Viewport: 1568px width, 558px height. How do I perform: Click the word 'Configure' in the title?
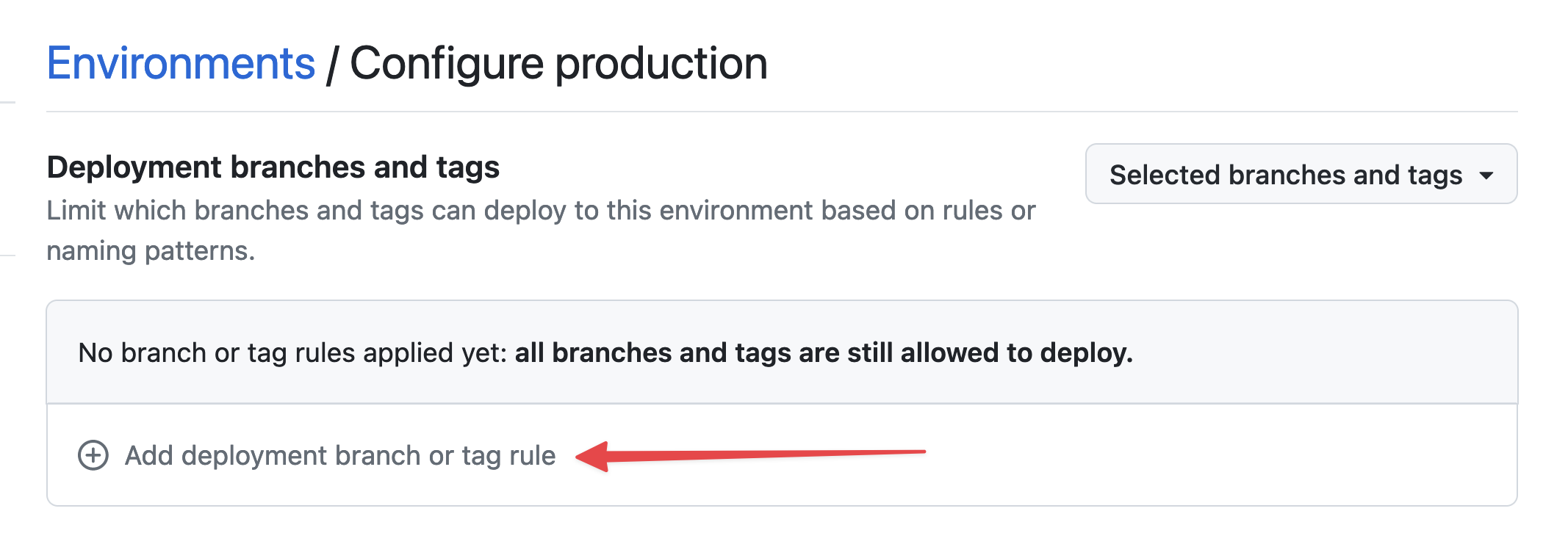(447, 65)
